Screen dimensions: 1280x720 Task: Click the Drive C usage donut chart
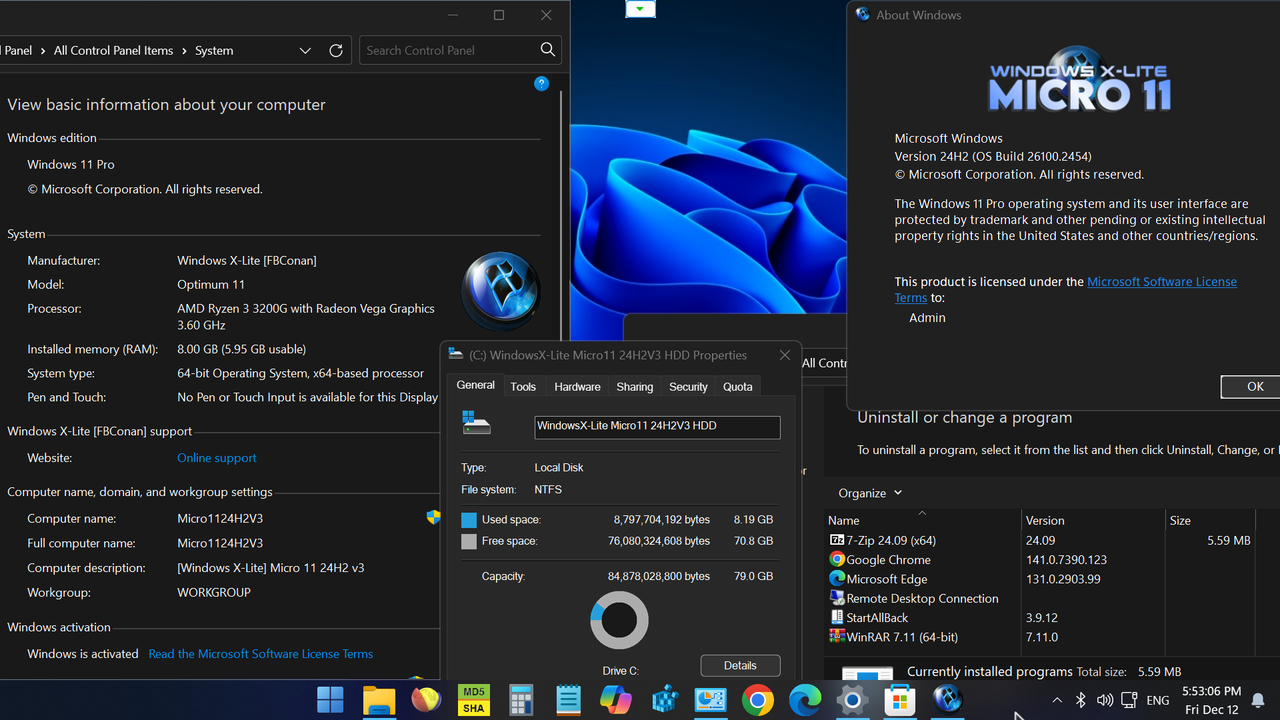[x=619, y=620]
